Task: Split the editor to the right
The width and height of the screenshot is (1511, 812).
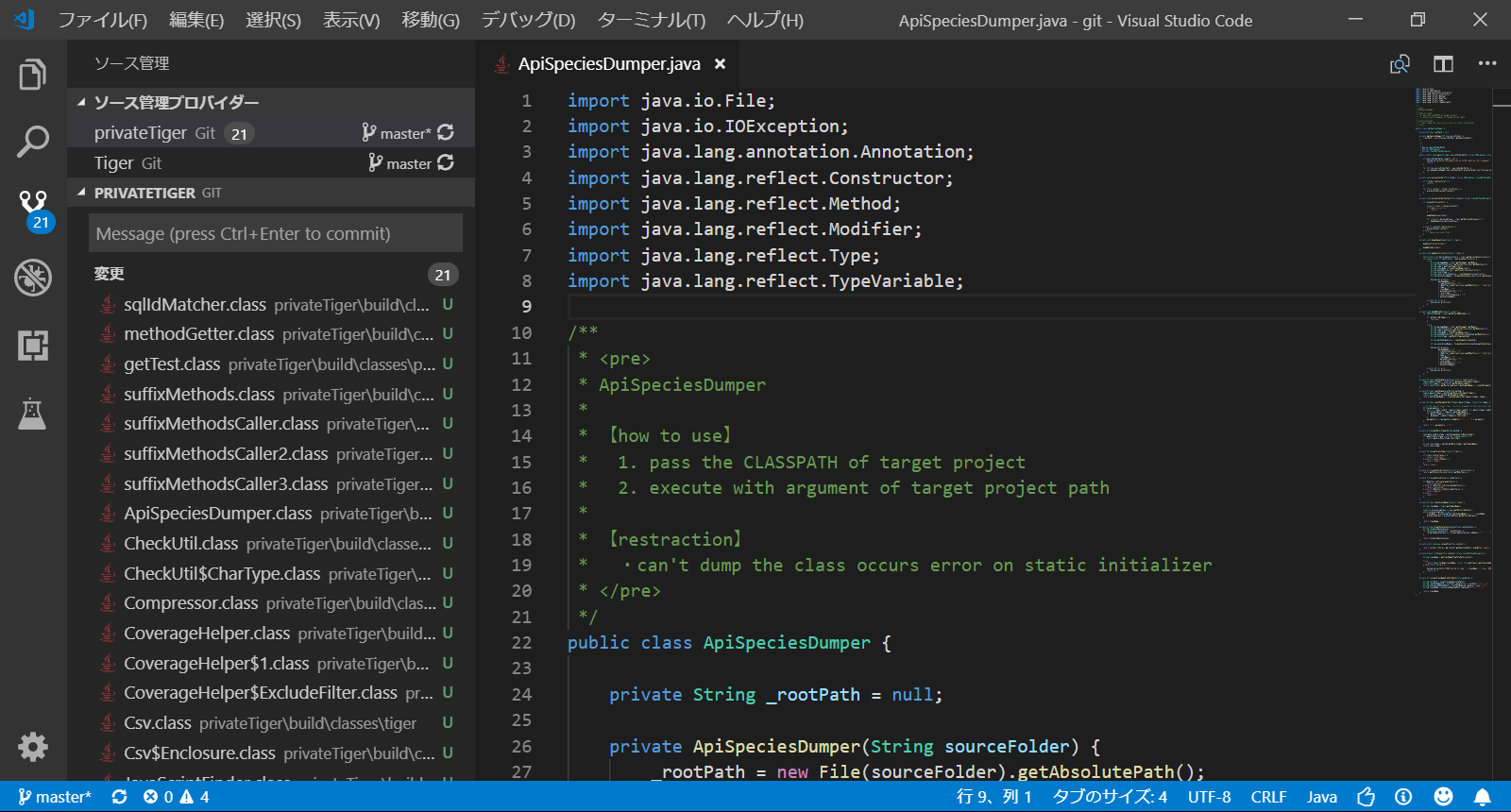Action: point(1443,63)
